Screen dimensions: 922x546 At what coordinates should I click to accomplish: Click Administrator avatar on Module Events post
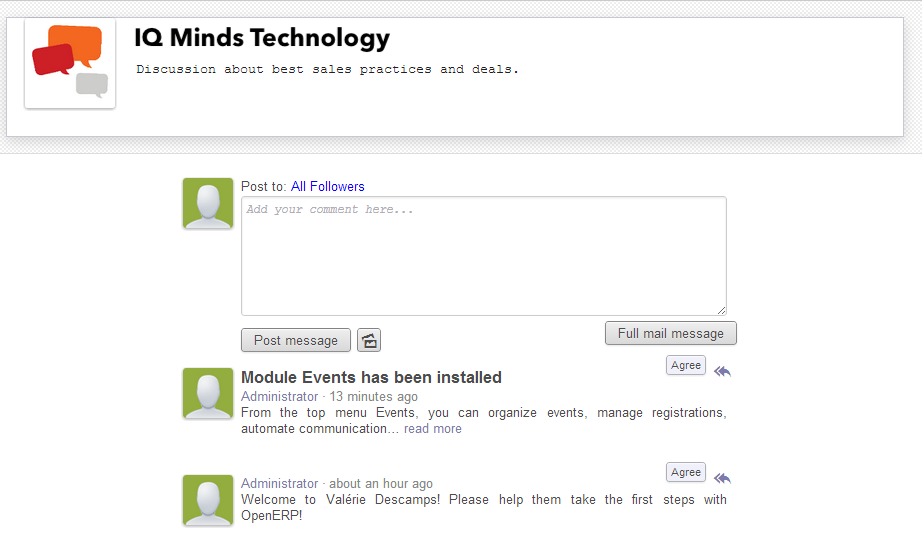point(208,393)
